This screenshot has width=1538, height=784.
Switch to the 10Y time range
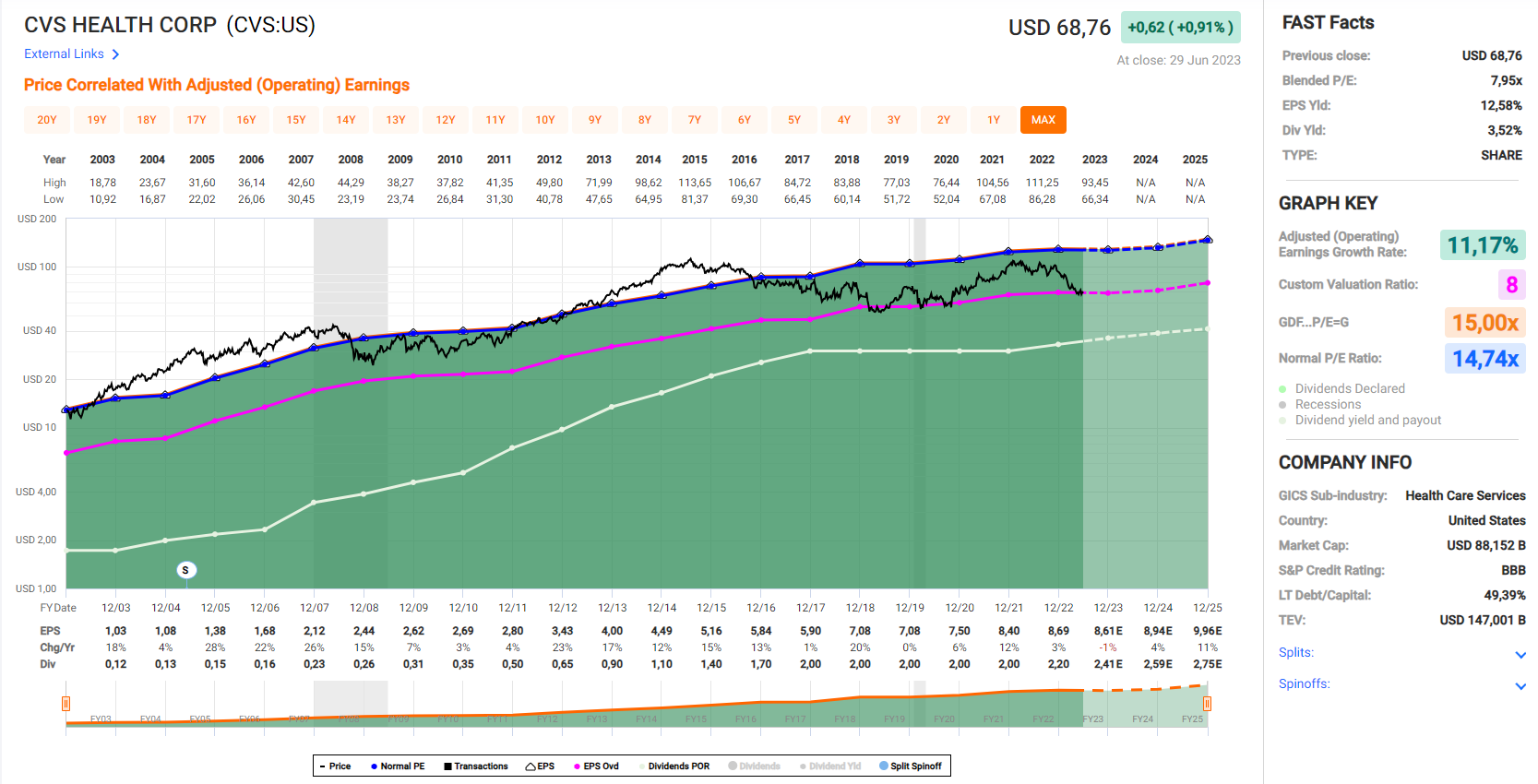point(545,120)
